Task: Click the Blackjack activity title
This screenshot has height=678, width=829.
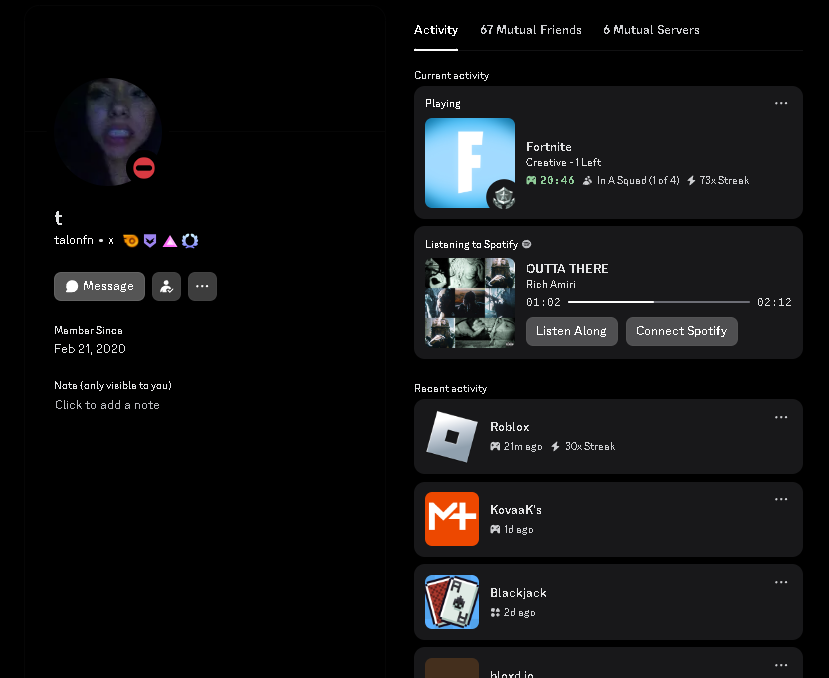Action: [x=518, y=593]
